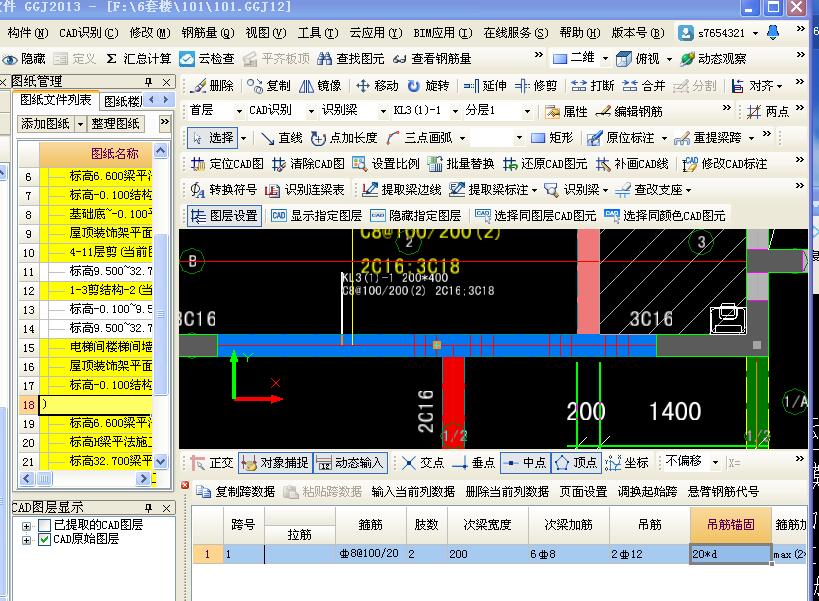Open the 构件(N) menu
The height and width of the screenshot is (601, 819).
point(28,33)
